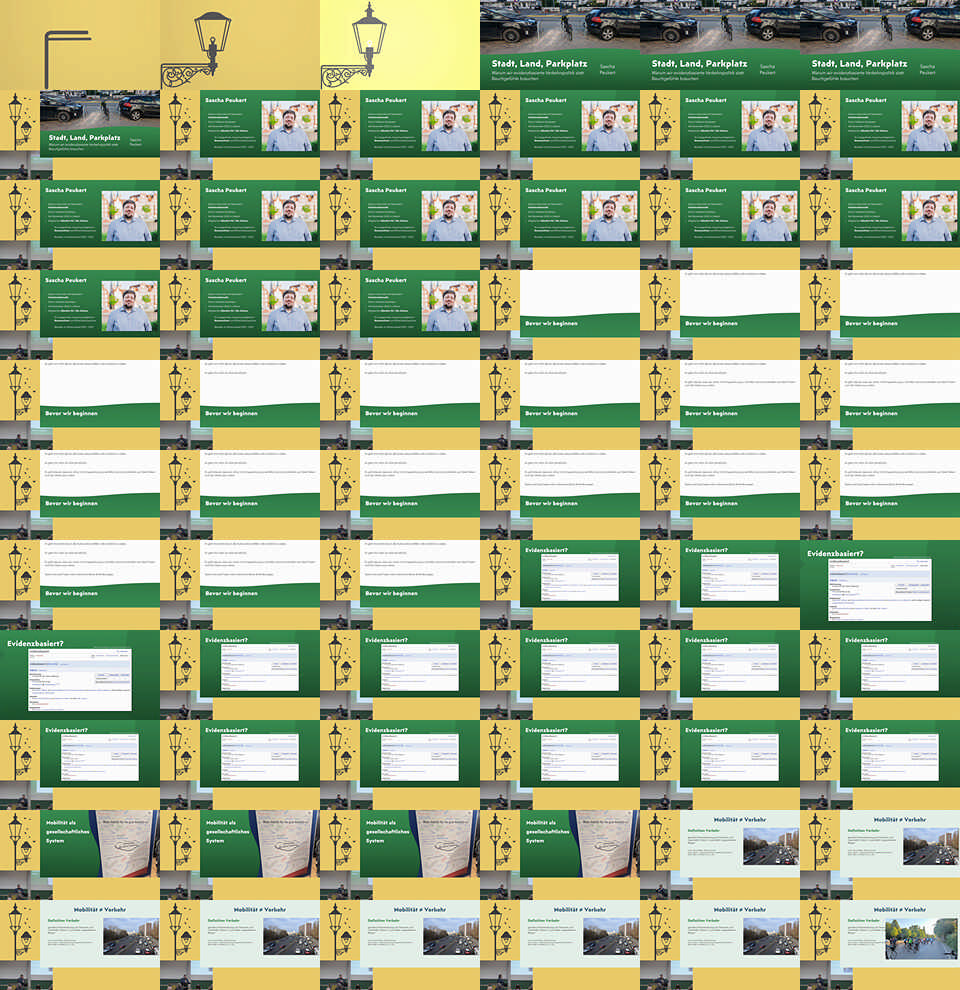Click the middle full-frame 'Stadt, Land, Parkplatz' thumbnail
This screenshot has height=990, width=960.
[720, 45]
